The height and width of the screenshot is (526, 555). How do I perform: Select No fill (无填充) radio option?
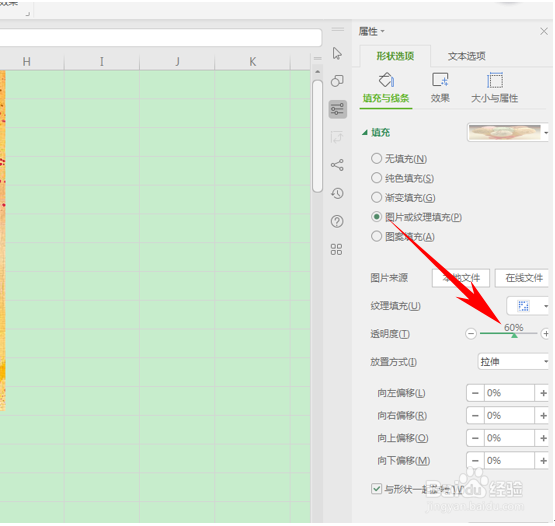pos(376,158)
